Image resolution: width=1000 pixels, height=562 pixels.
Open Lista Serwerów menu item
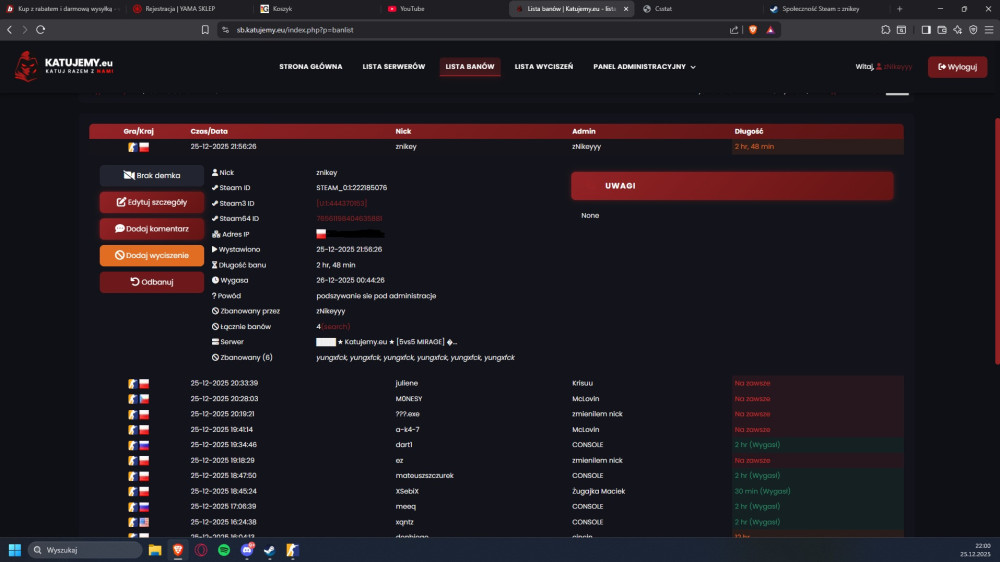(393, 66)
